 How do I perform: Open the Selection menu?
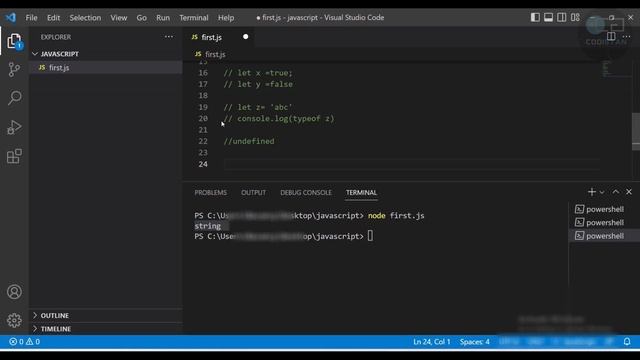(x=85, y=18)
